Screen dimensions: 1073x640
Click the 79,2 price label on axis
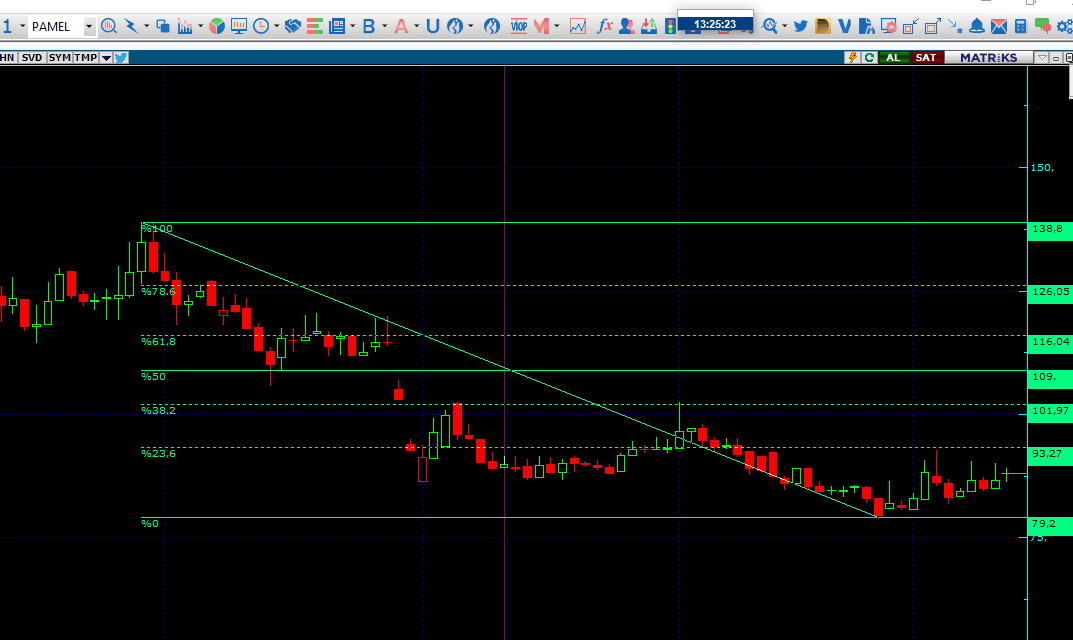coord(1048,524)
